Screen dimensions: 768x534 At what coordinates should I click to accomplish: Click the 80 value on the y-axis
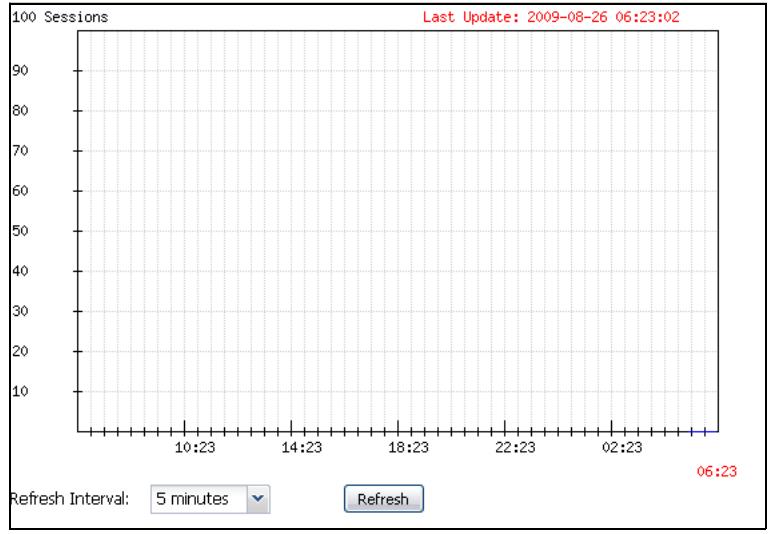tap(20, 110)
